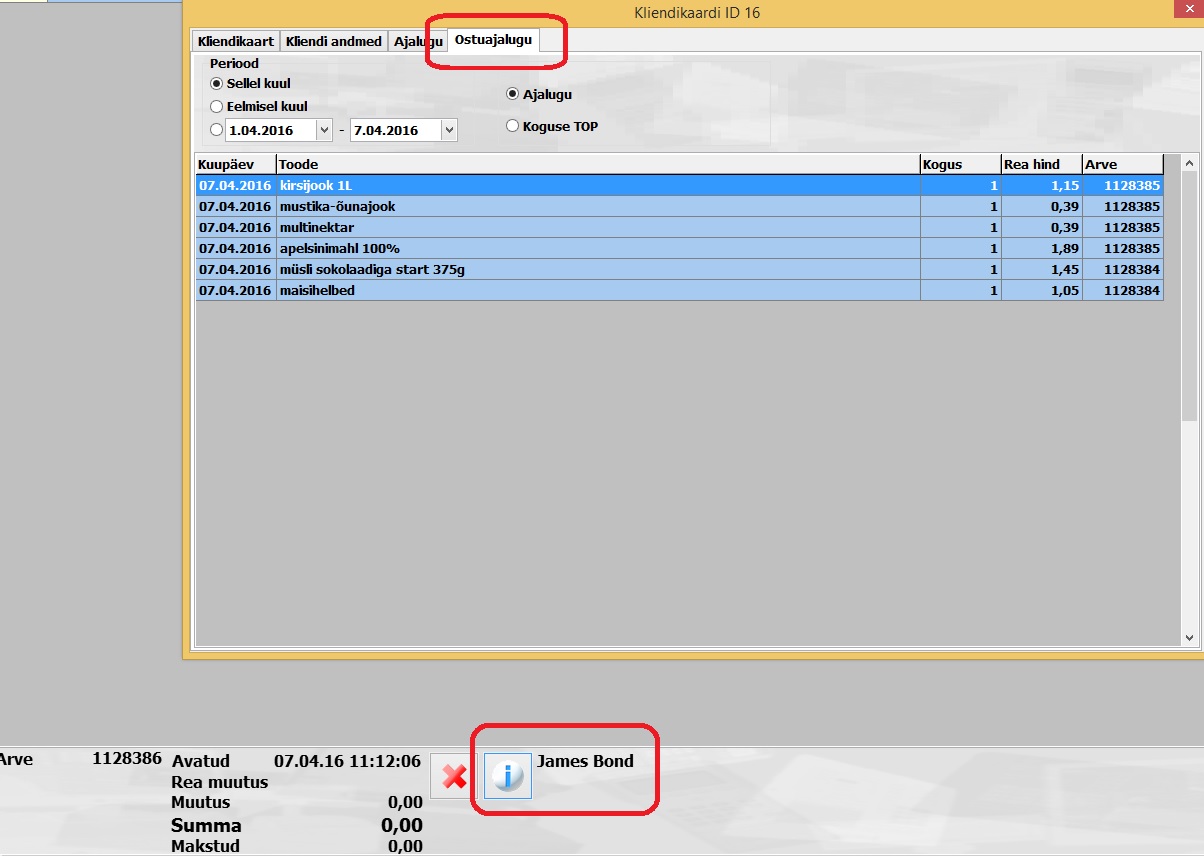
Task: Choose the Ajalugu view option
Action: (x=513, y=94)
